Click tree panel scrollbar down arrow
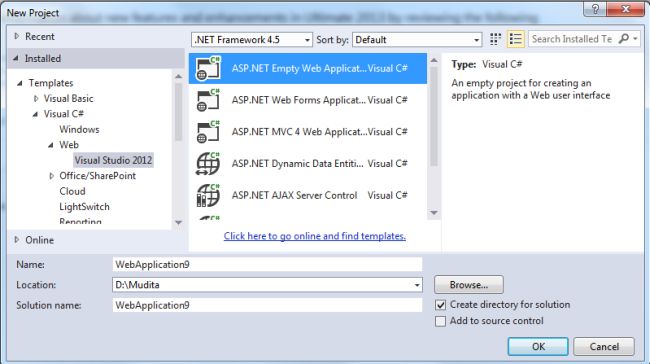 point(178,223)
